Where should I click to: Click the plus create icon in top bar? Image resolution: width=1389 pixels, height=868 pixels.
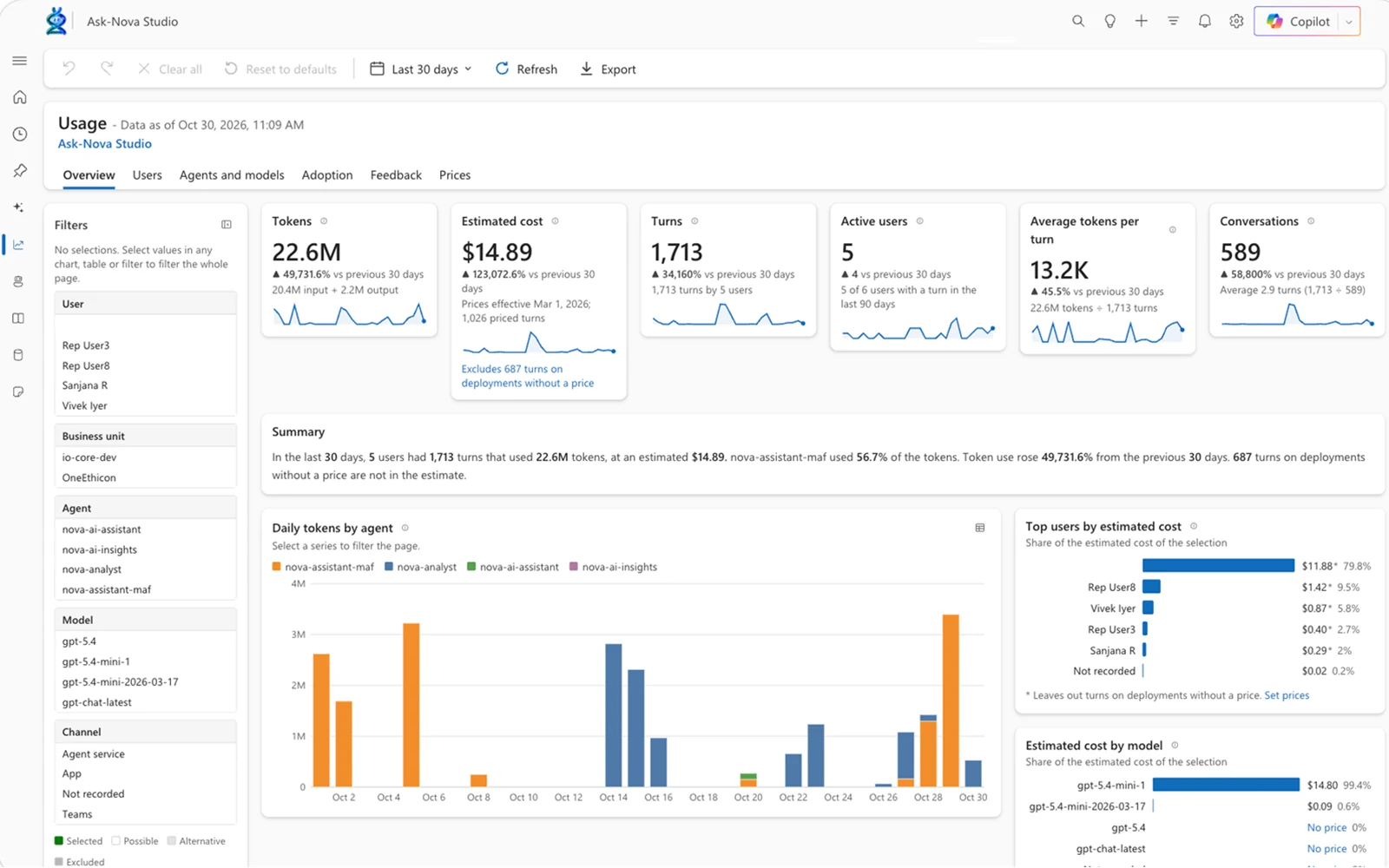coord(1142,21)
